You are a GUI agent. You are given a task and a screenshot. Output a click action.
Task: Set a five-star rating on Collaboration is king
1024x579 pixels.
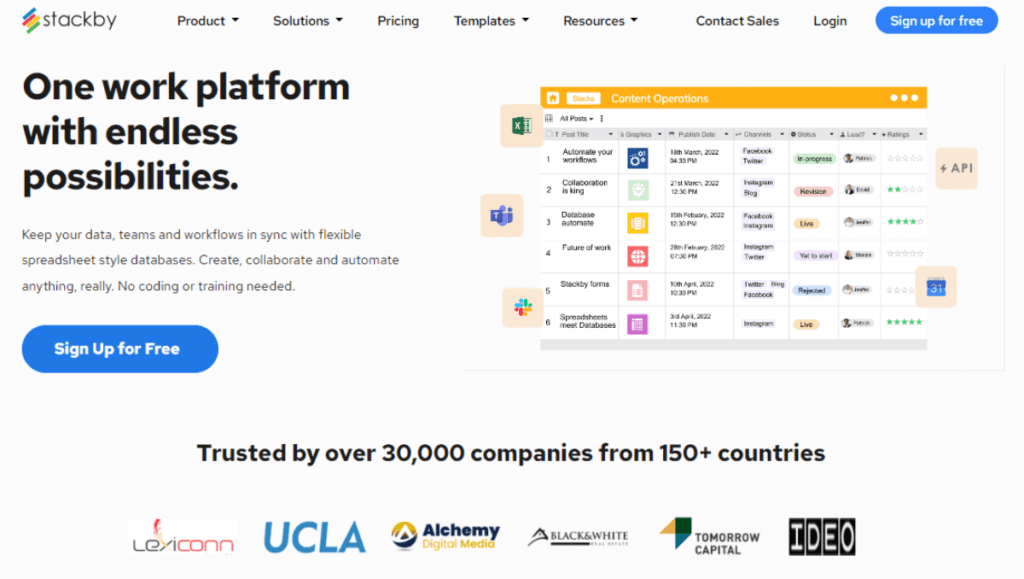(x=918, y=190)
